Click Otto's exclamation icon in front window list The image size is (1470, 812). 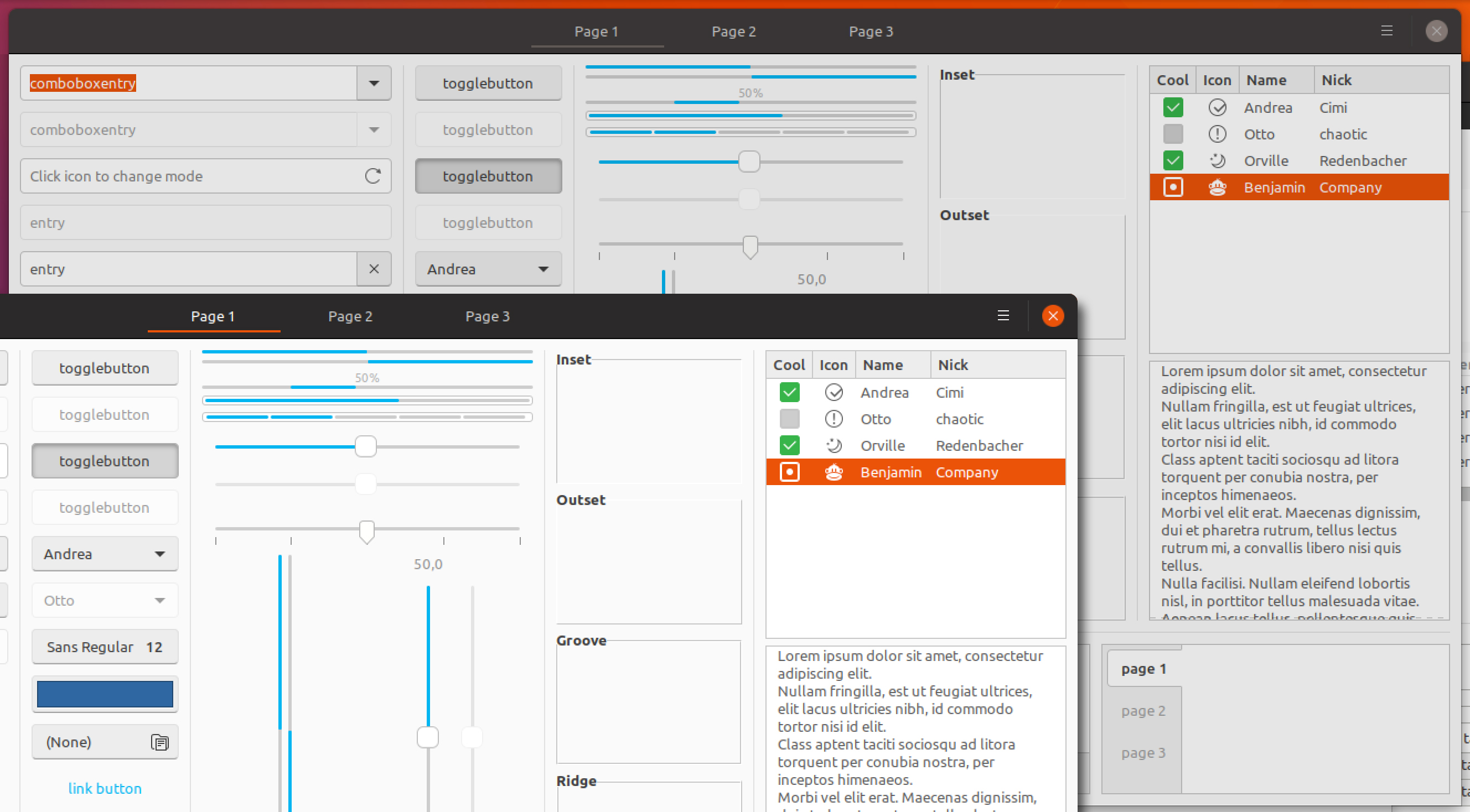834,419
